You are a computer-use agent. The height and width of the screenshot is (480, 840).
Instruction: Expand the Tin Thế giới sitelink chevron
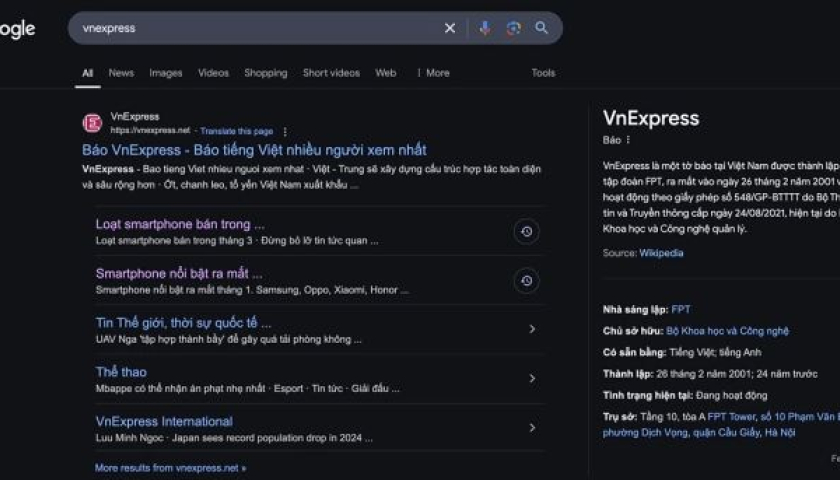[532, 329]
